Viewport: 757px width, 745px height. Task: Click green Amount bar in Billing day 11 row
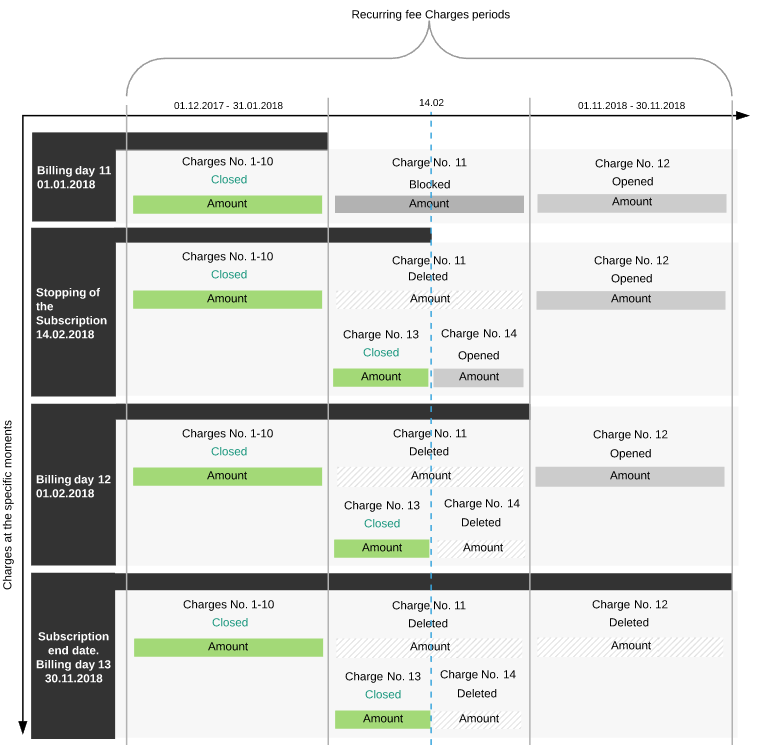coord(227,204)
